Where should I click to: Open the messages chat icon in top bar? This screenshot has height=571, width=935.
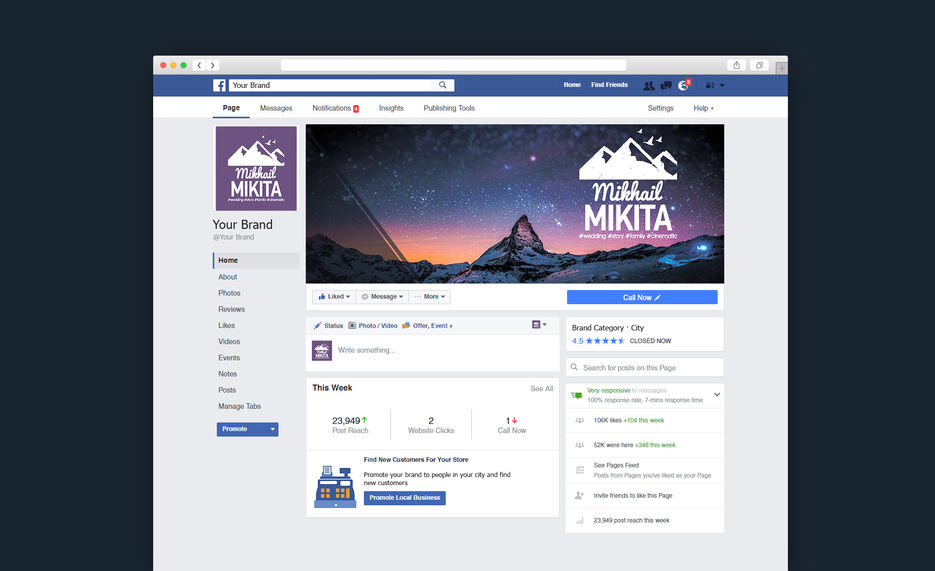pyautogui.click(x=666, y=85)
